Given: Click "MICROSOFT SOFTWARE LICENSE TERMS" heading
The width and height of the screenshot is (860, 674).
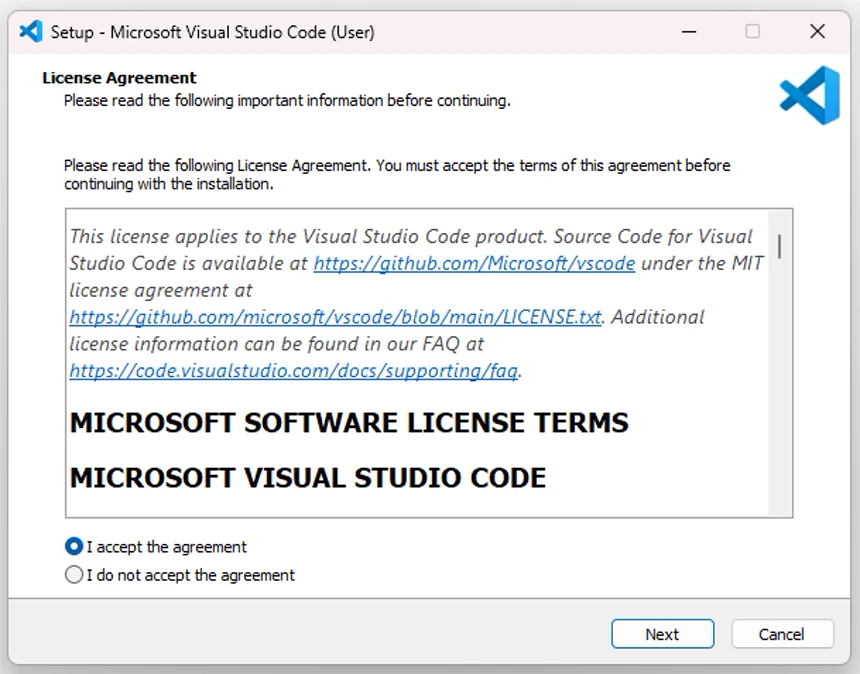Looking at the screenshot, I should pos(349,422).
